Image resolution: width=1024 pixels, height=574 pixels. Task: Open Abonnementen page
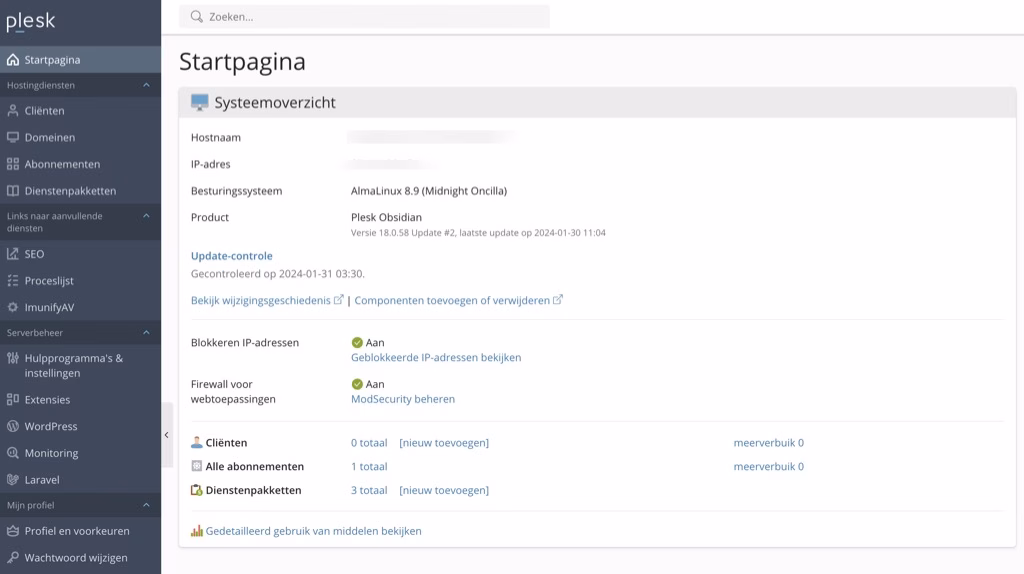click(x=80, y=164)
